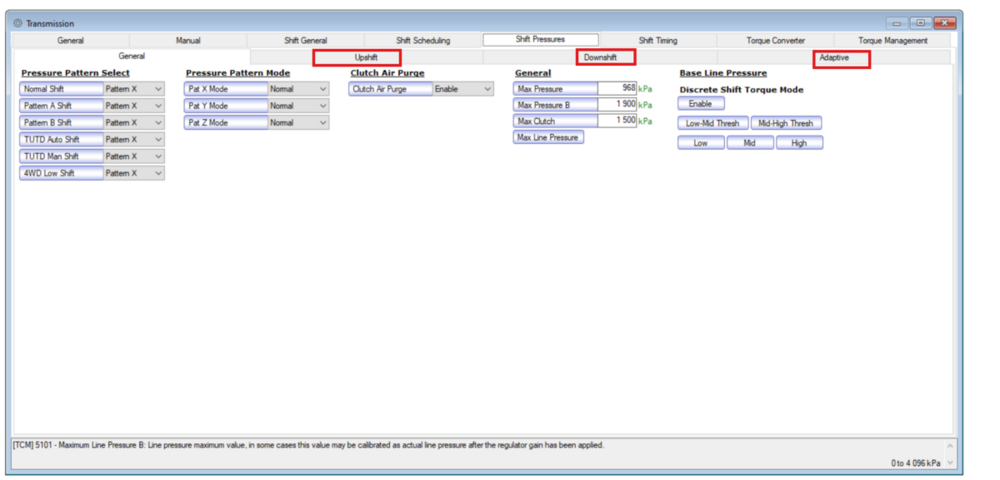Click the Transmission window gear icon

(x=18, y=23)
